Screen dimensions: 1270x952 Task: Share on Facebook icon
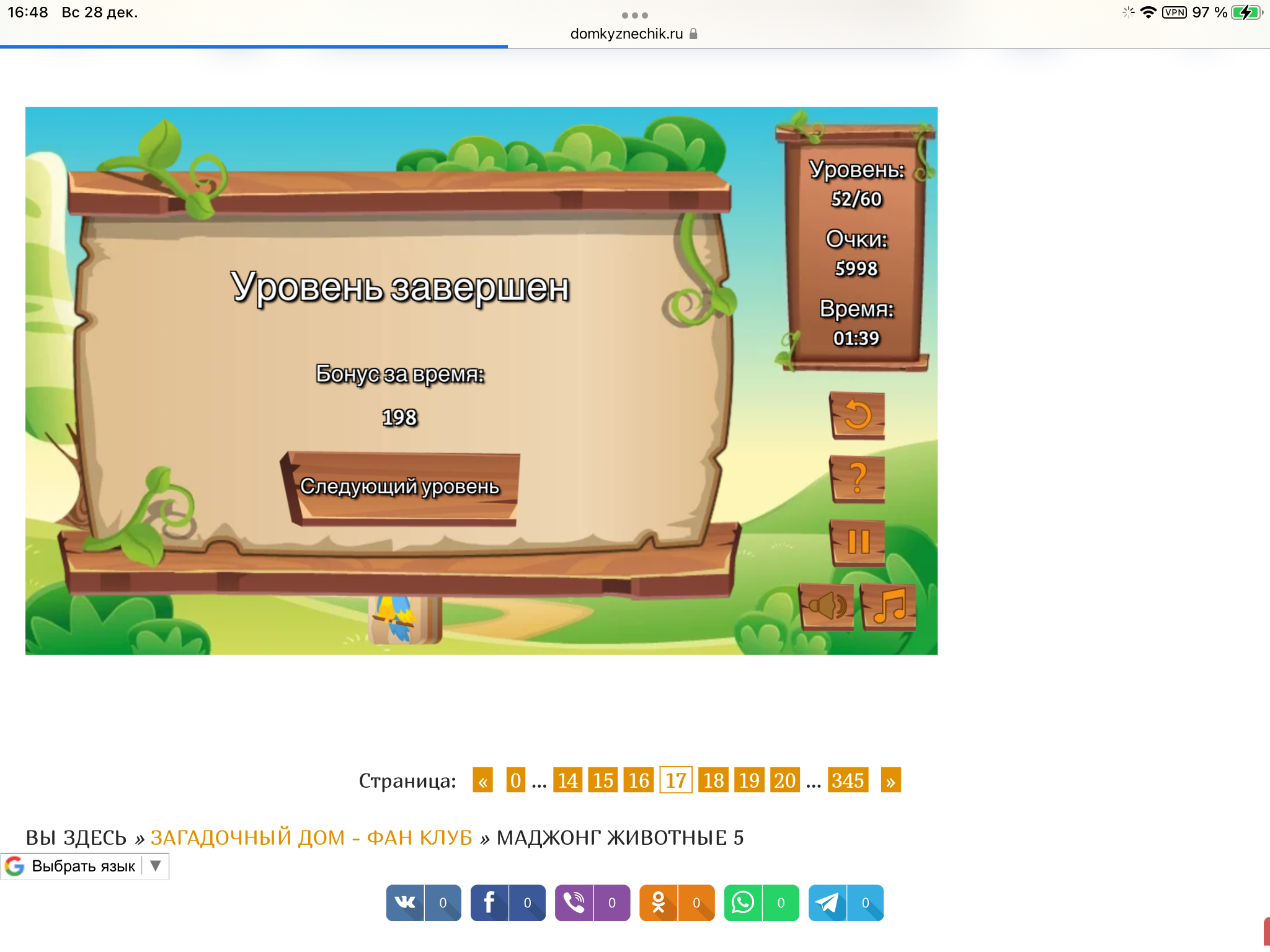[x=490, y=903]
